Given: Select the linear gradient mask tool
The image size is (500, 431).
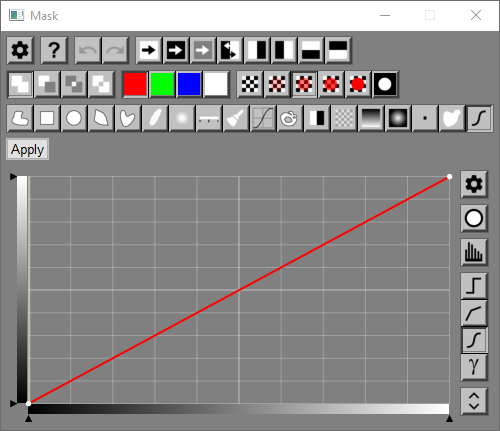Looking at the screenshot, I should [371, 118].
